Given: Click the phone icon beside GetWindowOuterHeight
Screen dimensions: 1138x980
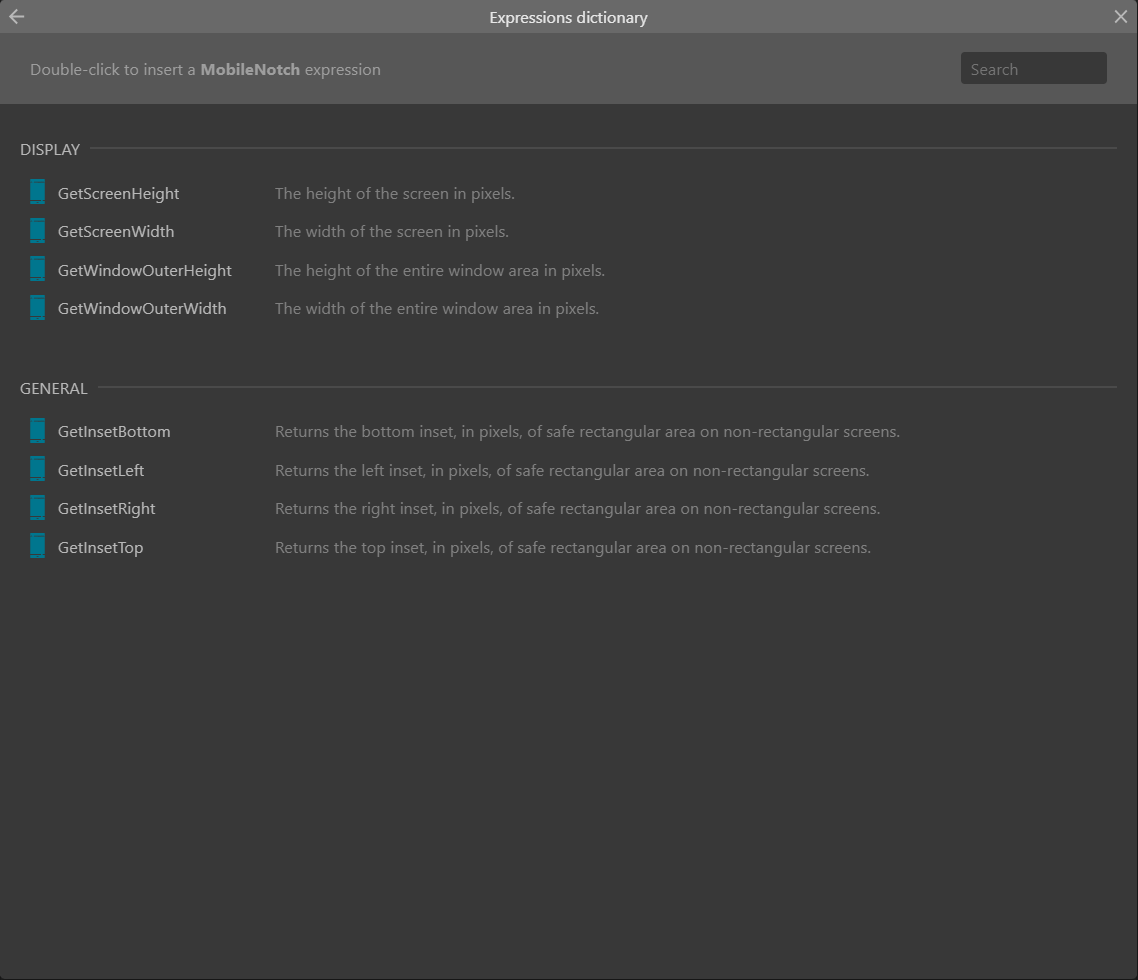Looking at the screenshot, I should tap(38, 269).
